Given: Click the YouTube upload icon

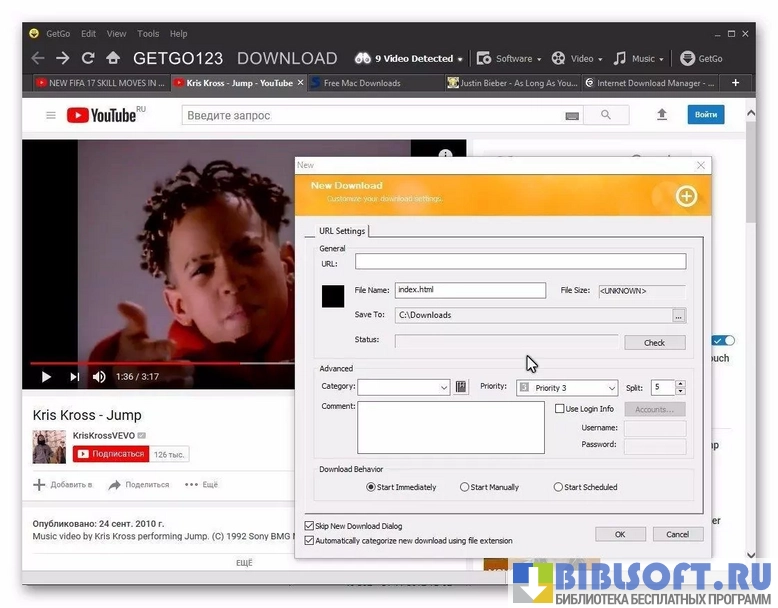Looking at the screenshot, I should tap(661, 115).
